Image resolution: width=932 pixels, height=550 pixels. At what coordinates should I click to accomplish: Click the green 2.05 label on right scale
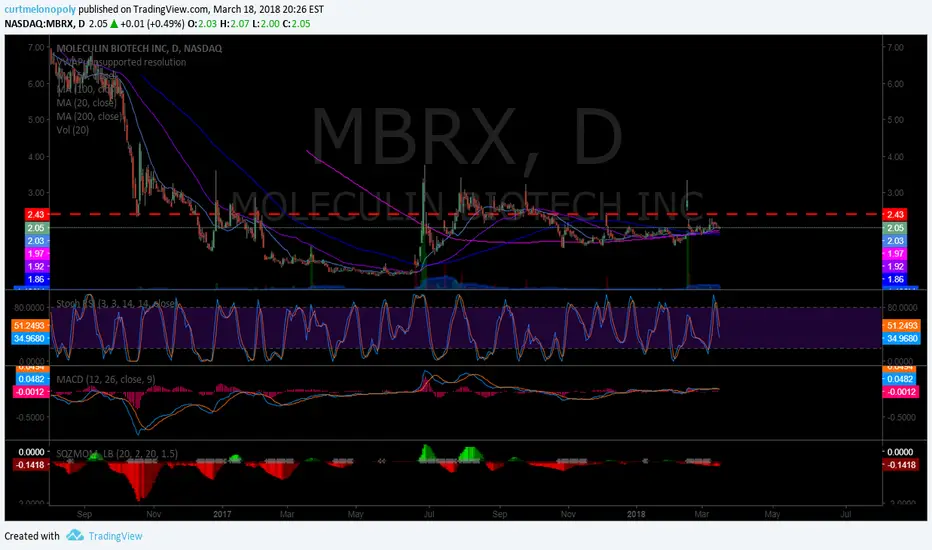coord(895,228)
